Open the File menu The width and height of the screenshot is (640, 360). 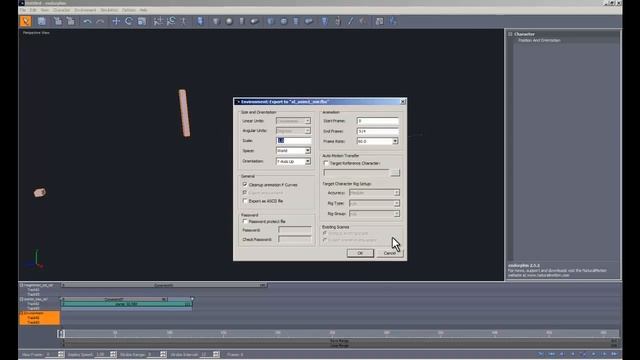click(23, 10)
